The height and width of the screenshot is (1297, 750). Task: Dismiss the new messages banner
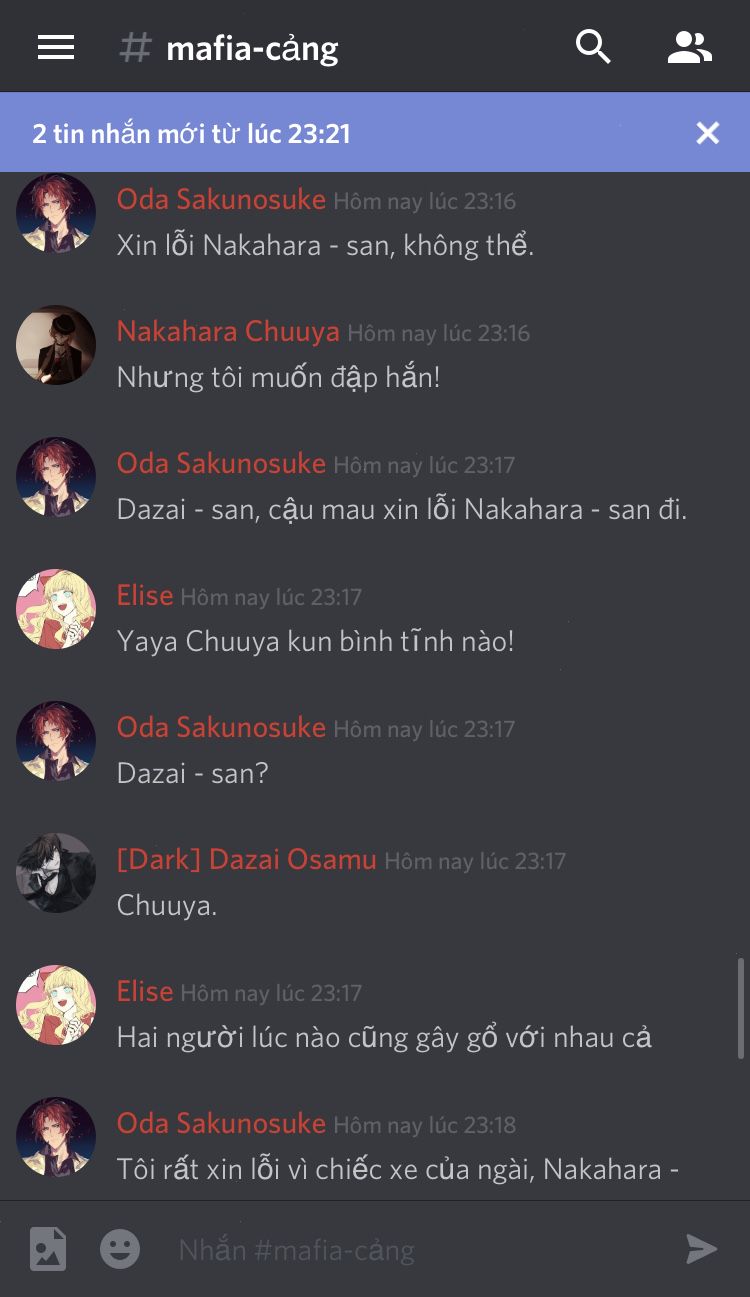(708, 133)
